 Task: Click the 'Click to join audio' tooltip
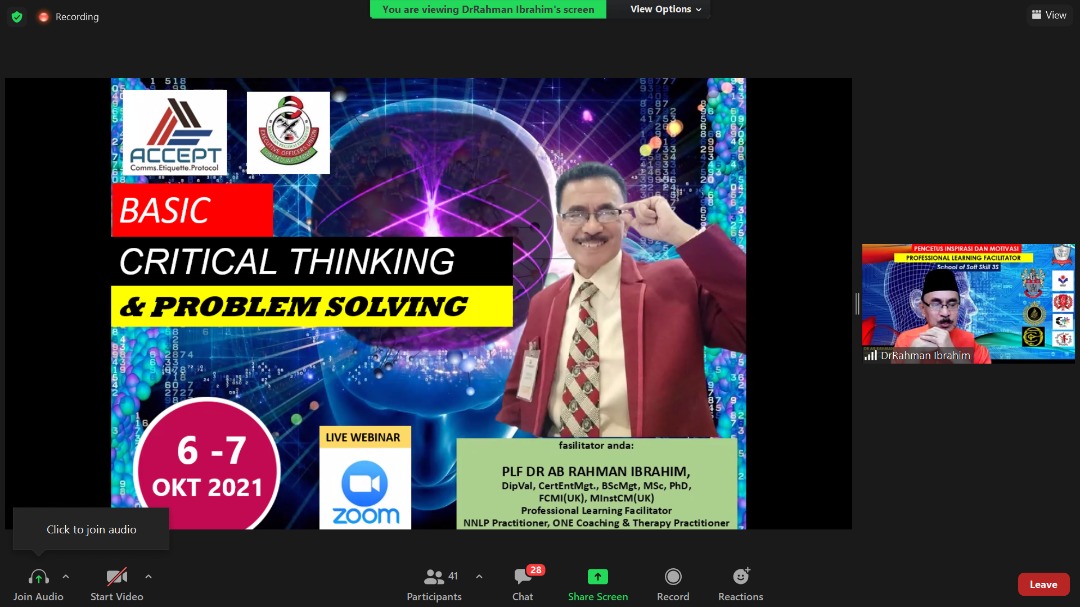tap(91, 529)
